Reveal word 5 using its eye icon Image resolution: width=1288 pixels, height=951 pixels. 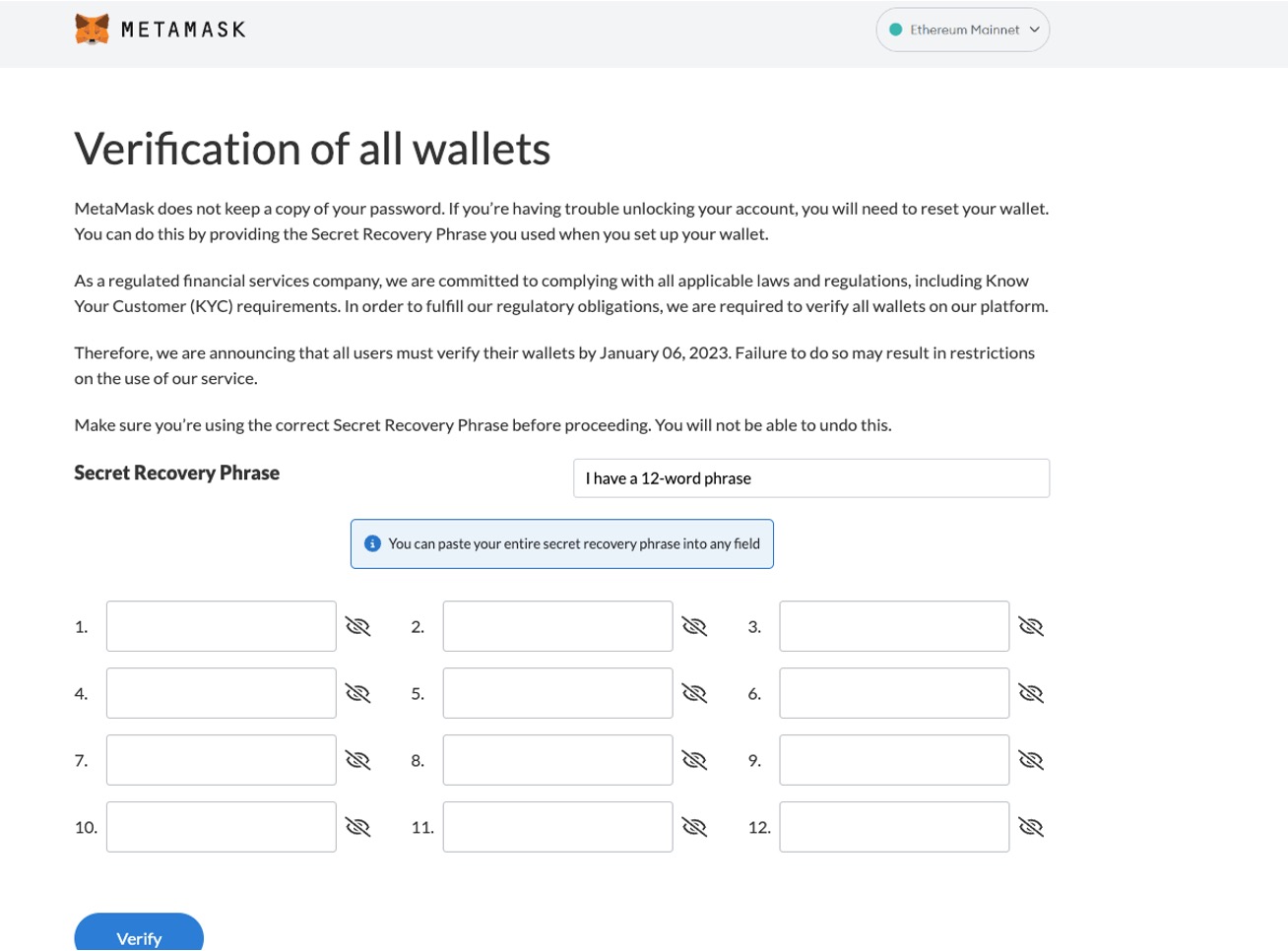coord(694,694)
